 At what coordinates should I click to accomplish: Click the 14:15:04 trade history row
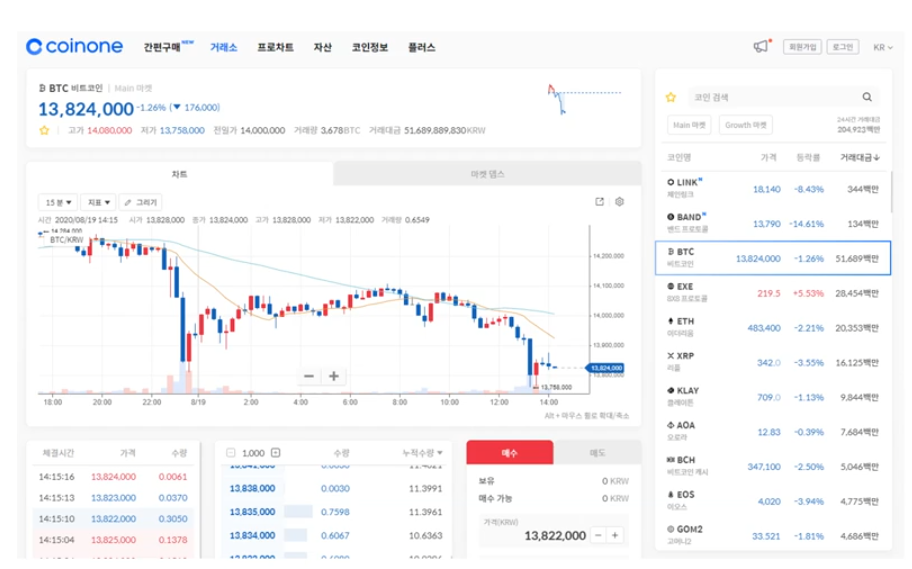113,539
